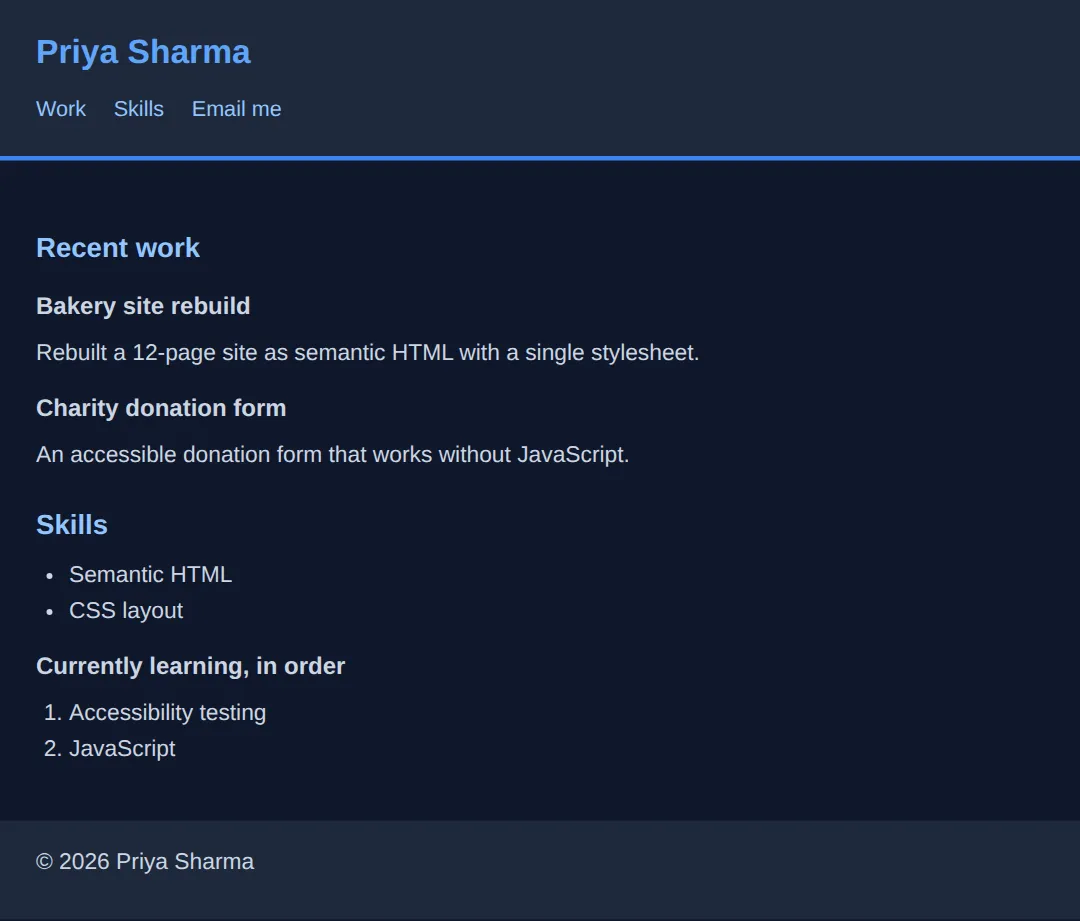Select the Accessibility testing list item
Image resolution: width=1080 pixels, height=921 pixels.
click(x=167, y=712)
